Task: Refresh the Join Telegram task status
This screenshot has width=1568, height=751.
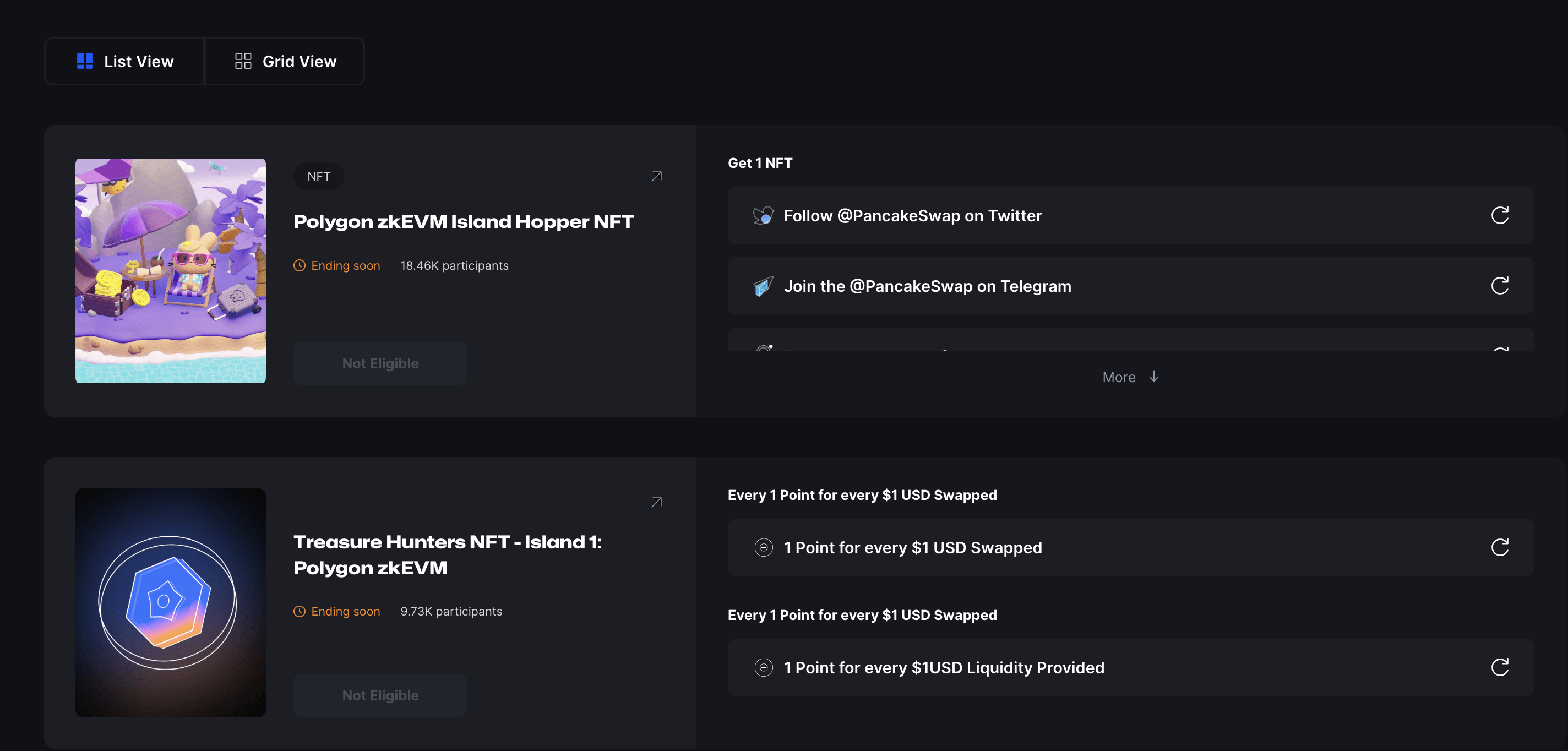Action: (x=1499, y=286)
